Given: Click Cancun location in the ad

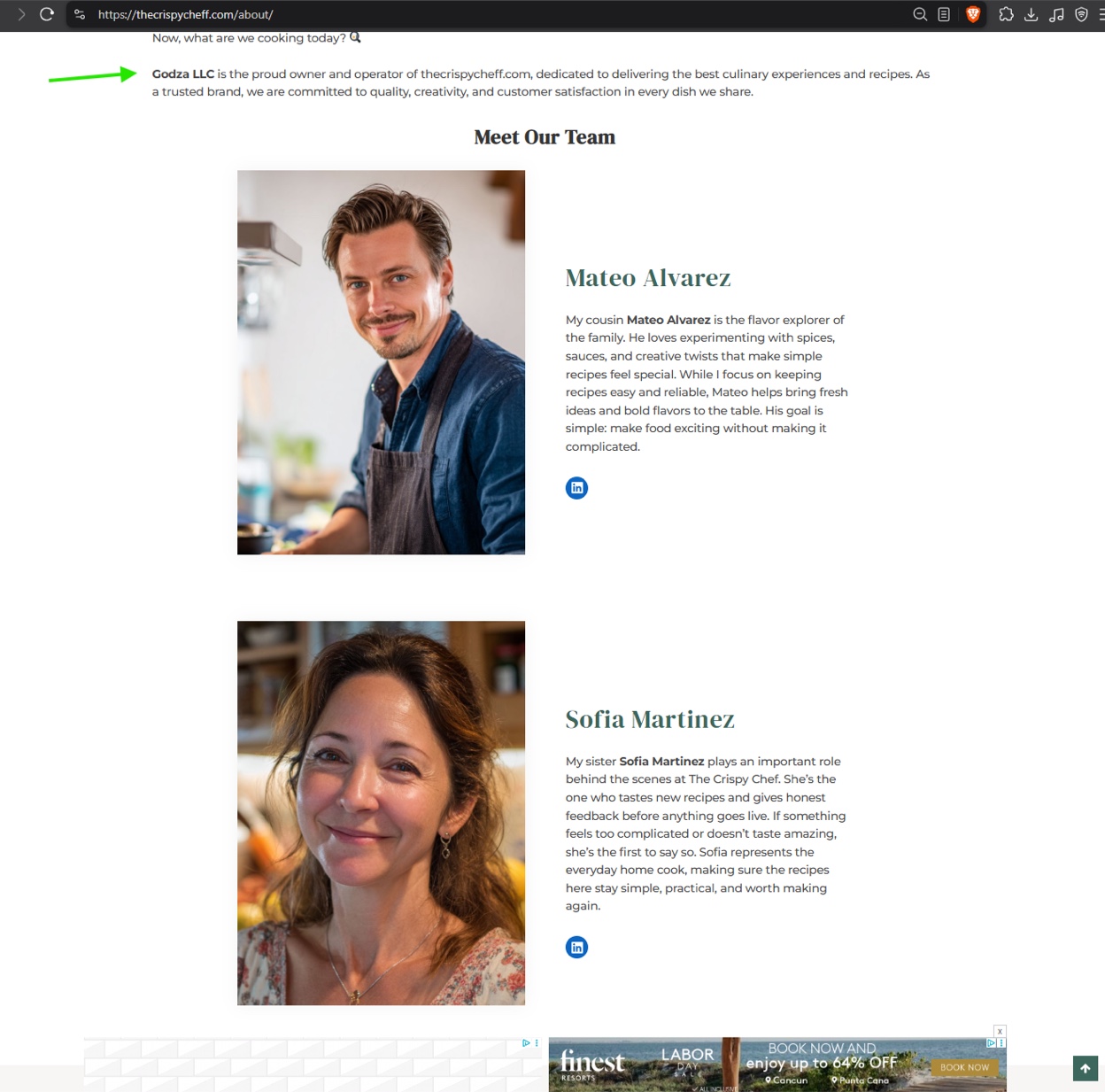Looking at the screenshot, I should [x=786, y=1080].
